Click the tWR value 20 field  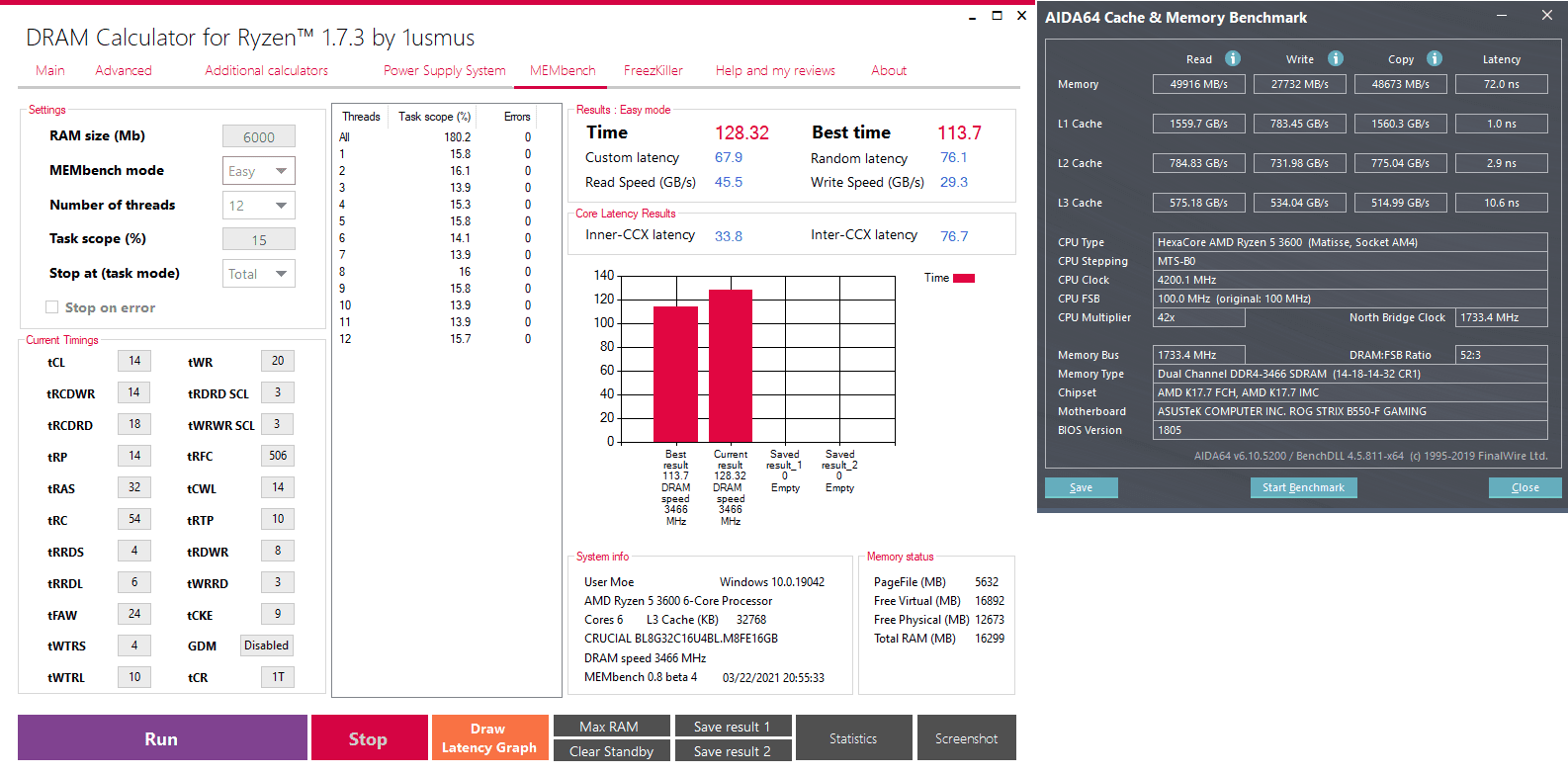pyautogui.click(x=278, y=361)
